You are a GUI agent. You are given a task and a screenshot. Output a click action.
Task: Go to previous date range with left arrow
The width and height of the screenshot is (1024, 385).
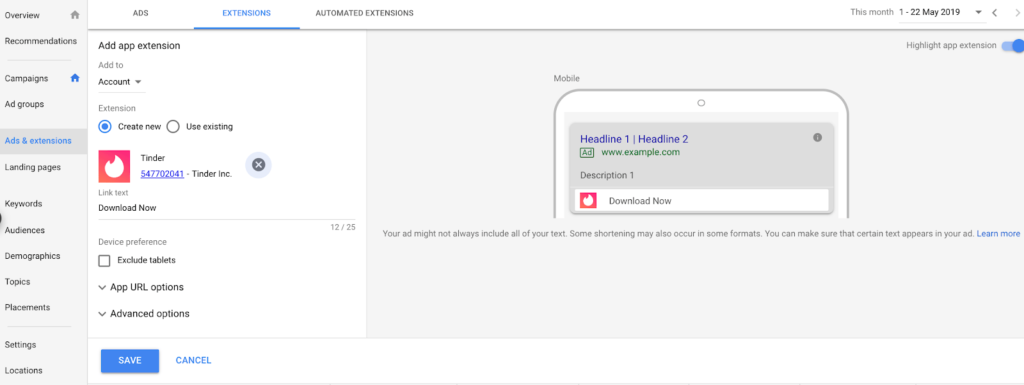pos(995,12)
